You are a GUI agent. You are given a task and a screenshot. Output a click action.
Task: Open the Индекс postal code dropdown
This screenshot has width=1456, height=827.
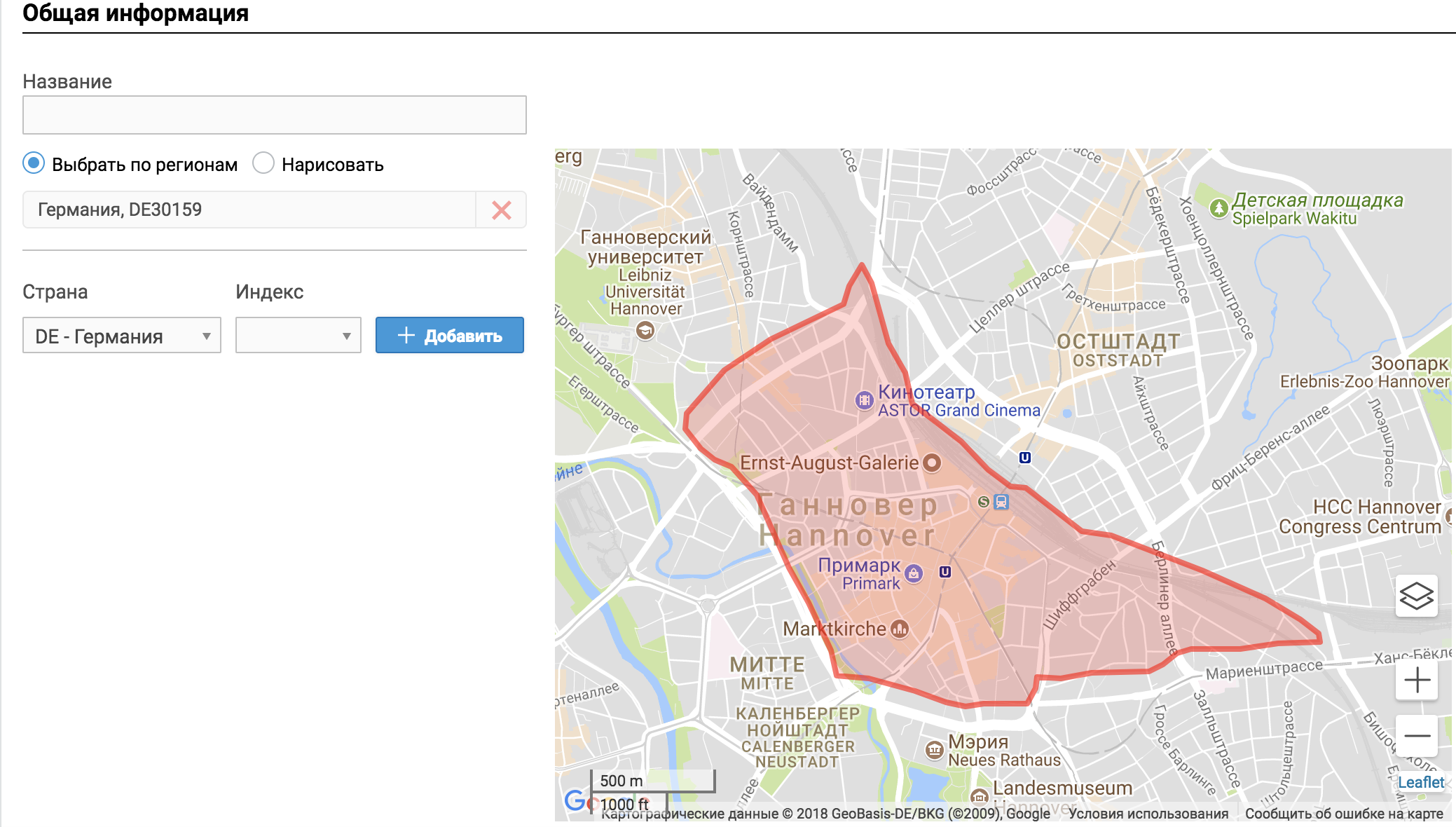point(298,336)
